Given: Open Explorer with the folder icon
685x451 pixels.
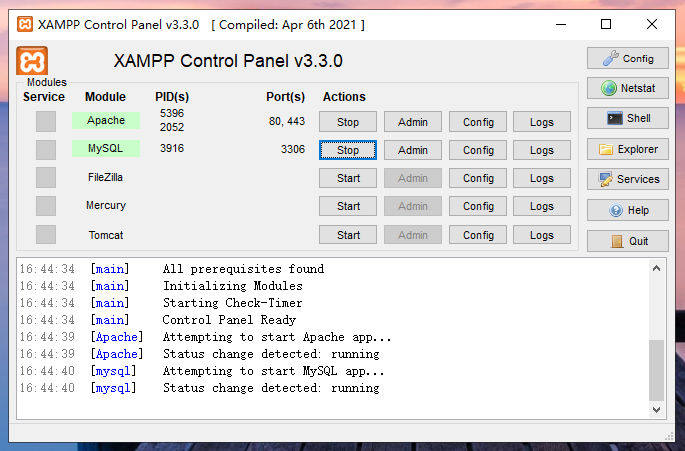Looking at the screenshot, I should pyautogui.click(x=628, y=149).
